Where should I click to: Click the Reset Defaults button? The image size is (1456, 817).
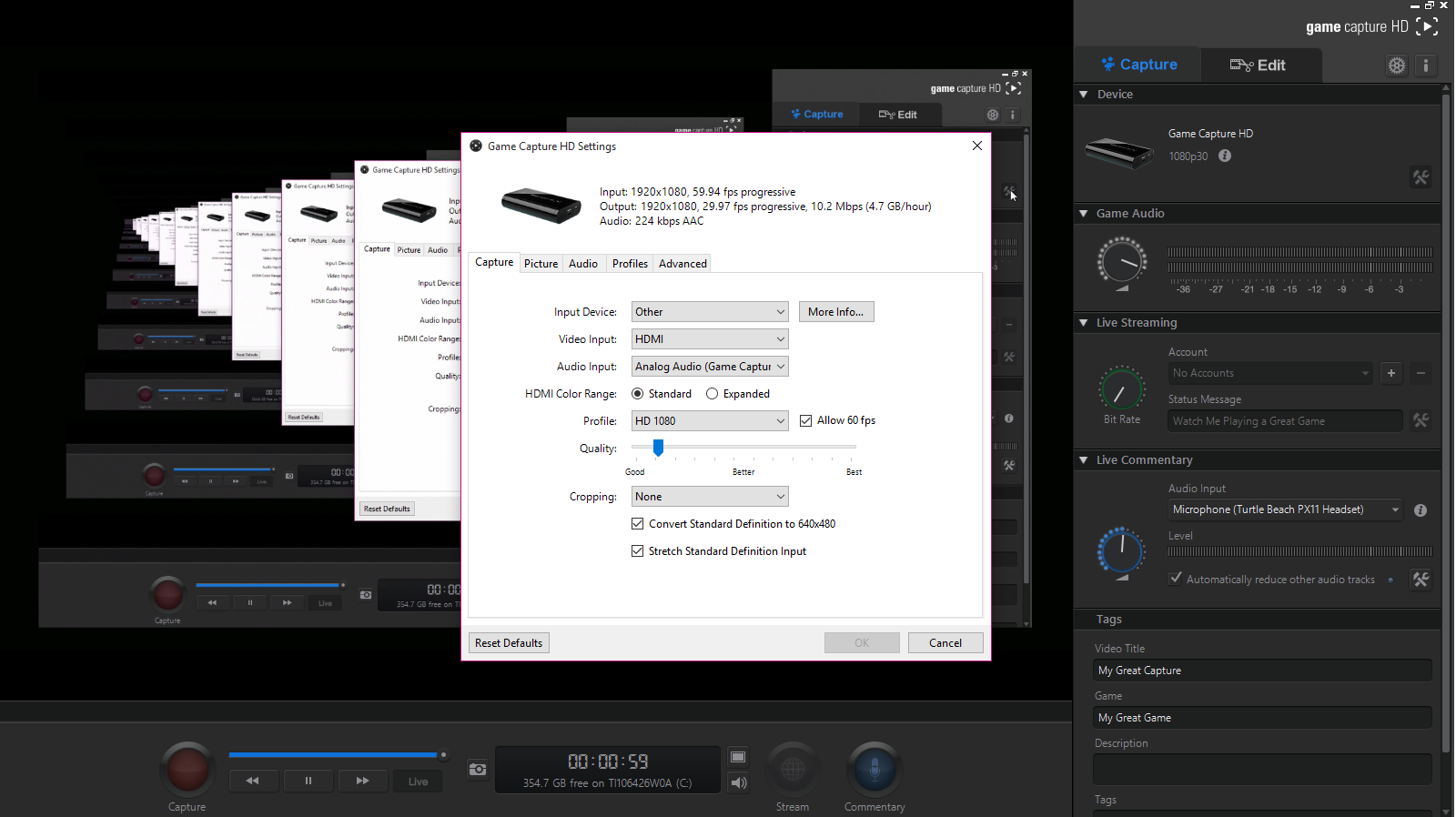coord(509,643)
